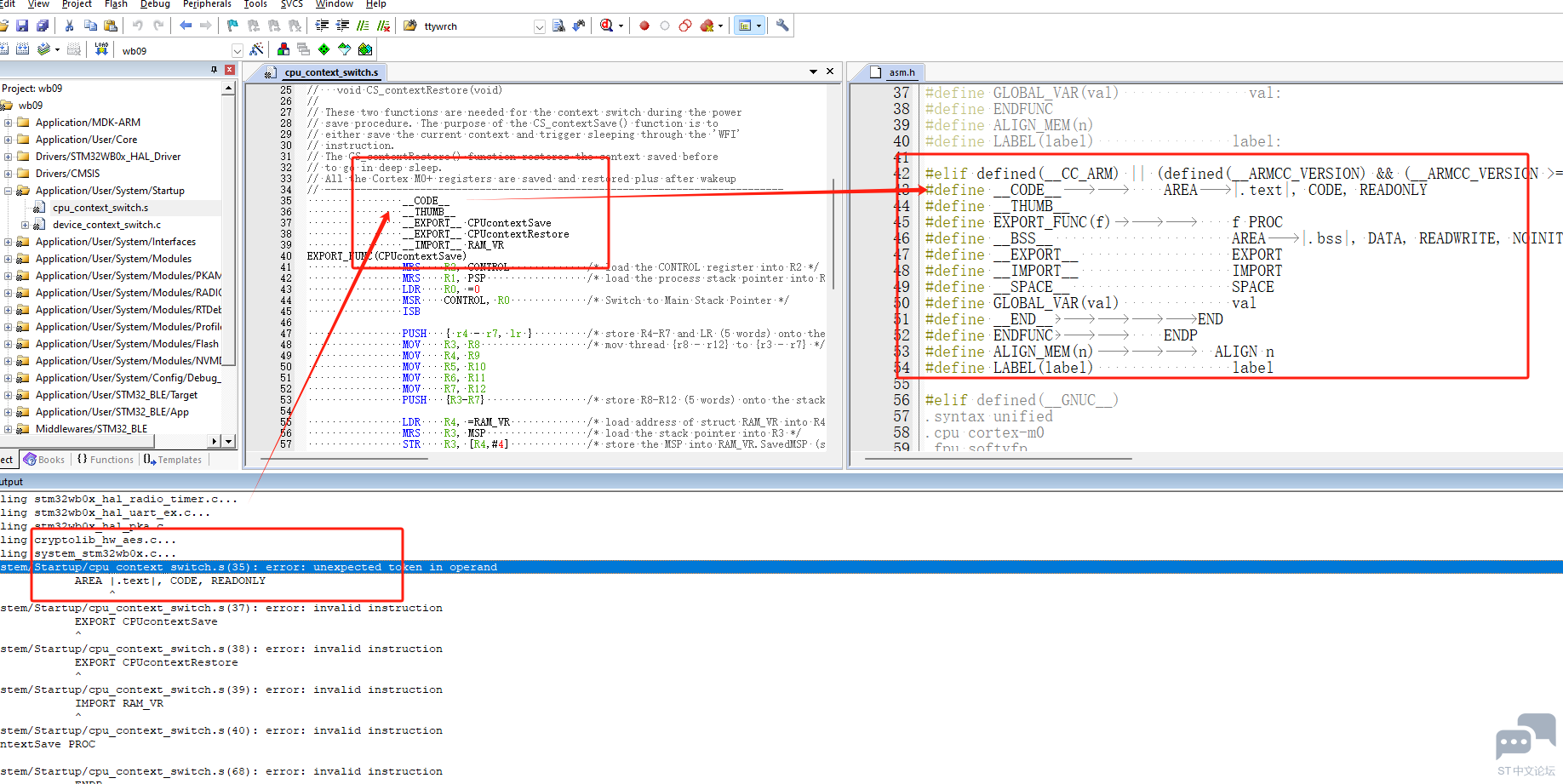This screenshot has width=1563, height=784.
Task: Click the Copy icon in the toolbar
Action: (x=90, y=26)
